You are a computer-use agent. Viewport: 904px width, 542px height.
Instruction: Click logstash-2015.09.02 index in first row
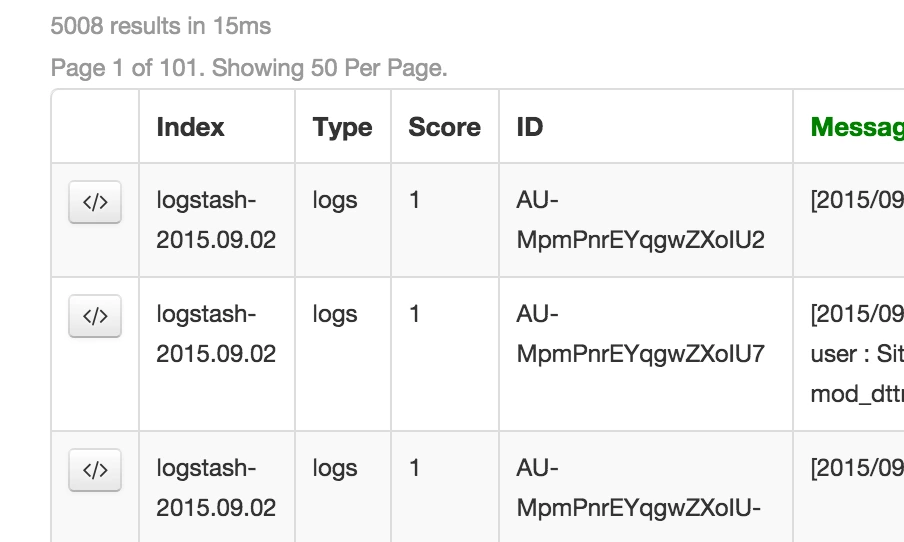coord(216,220)
